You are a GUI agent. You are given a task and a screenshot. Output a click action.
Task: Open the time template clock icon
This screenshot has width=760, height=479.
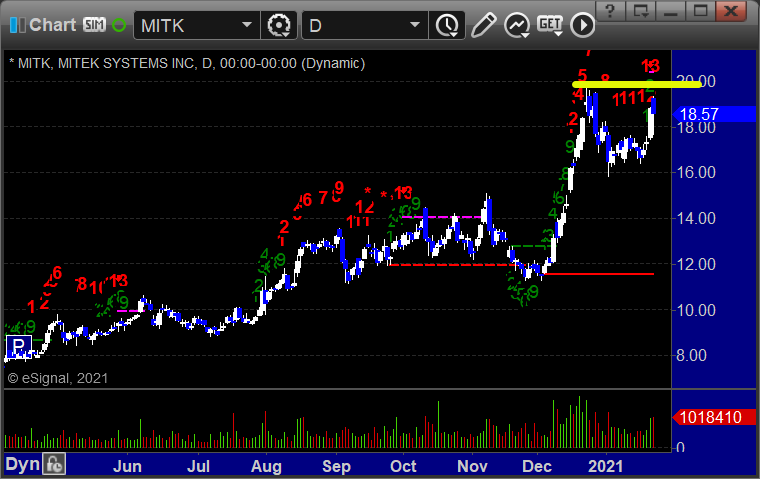pos(447,25)
